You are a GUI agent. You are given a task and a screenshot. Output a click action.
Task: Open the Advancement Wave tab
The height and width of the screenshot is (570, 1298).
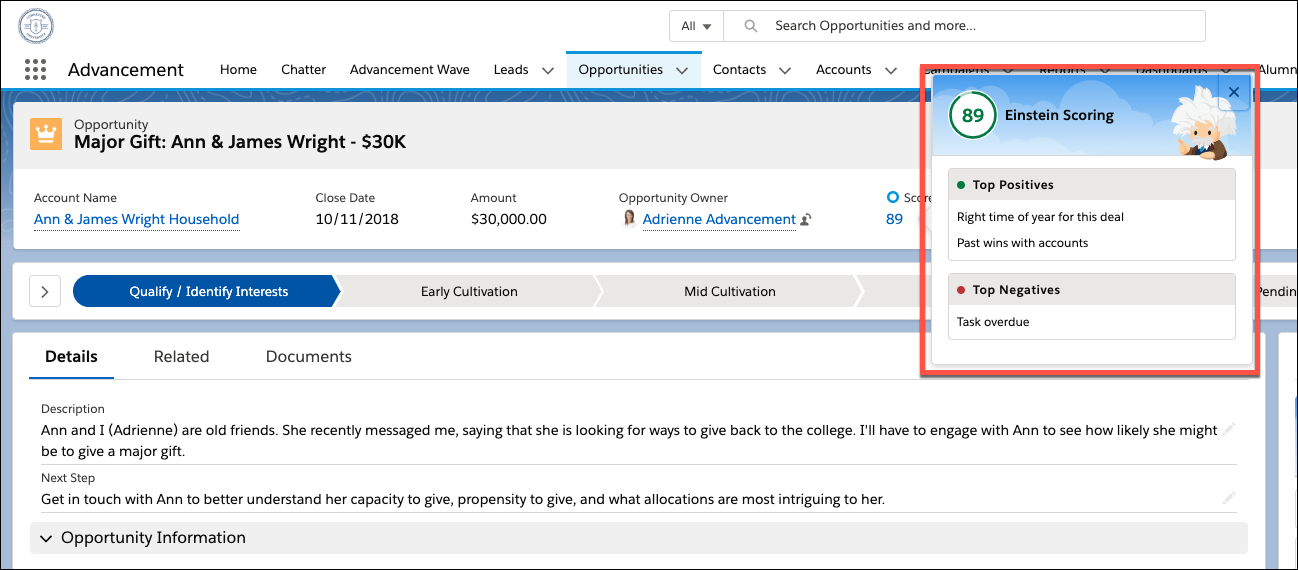(410, 69)
